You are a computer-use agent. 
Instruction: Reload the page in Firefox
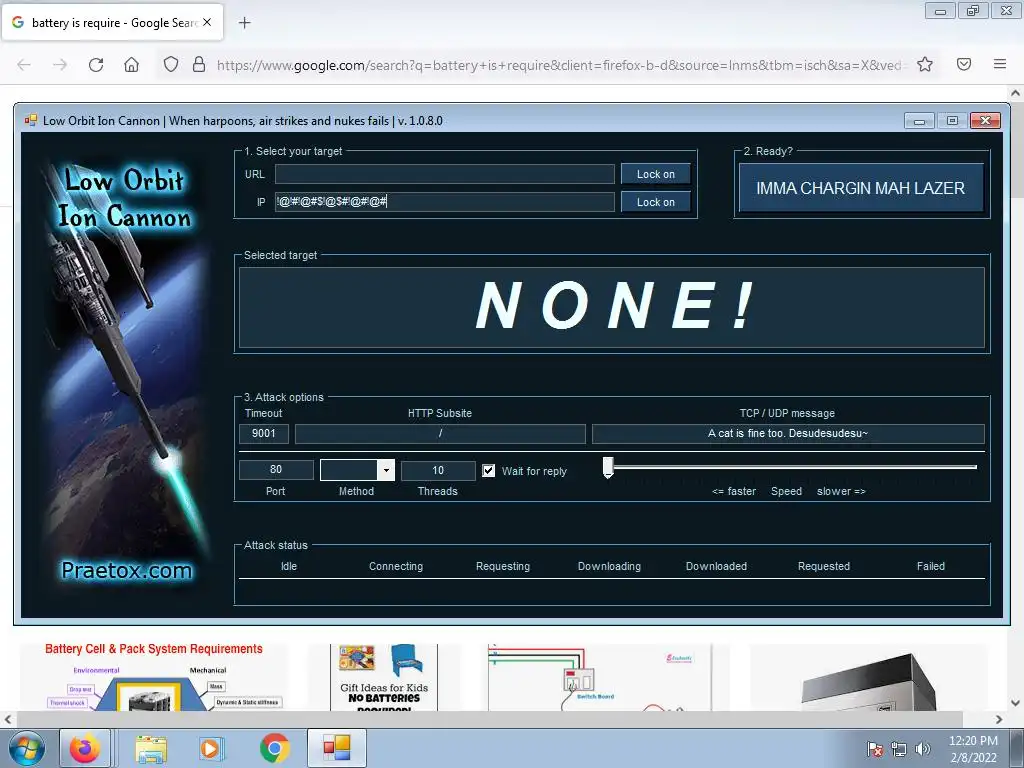point(96,65)
